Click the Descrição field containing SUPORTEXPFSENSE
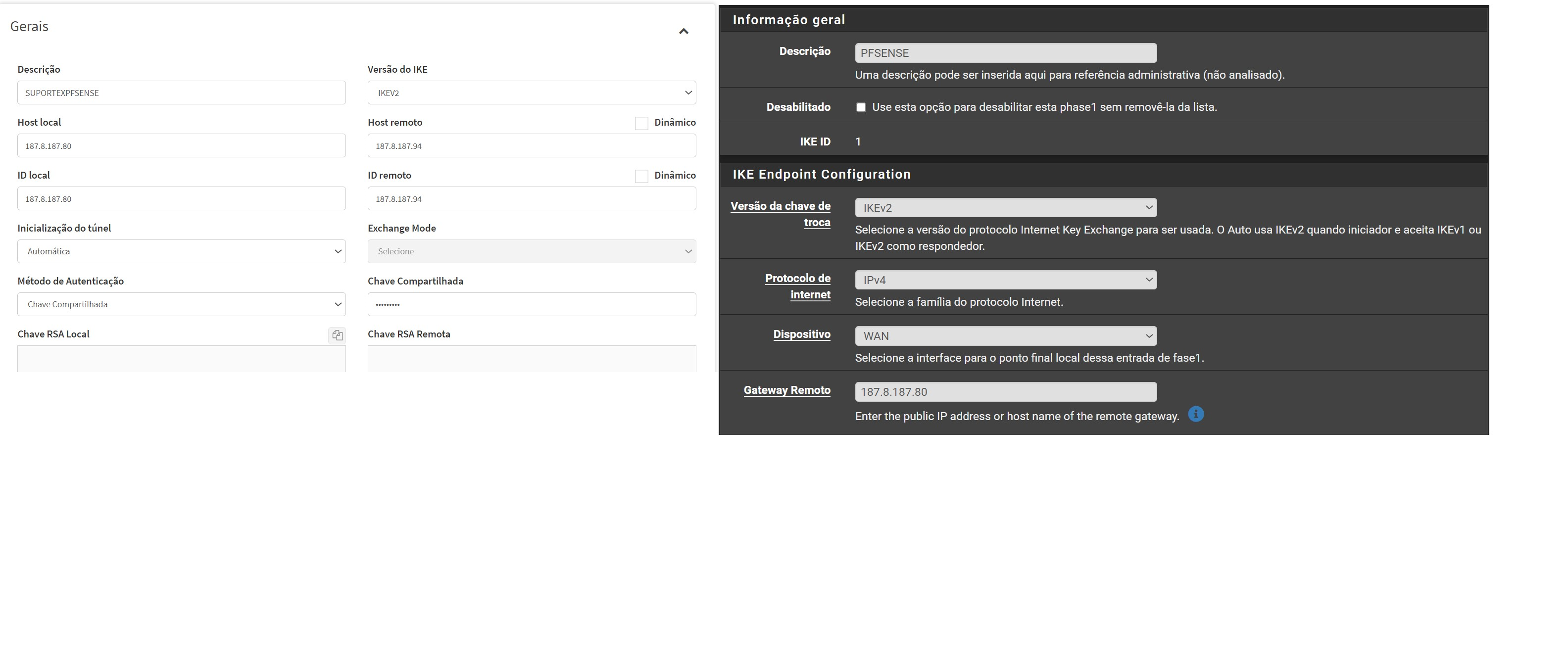 coord(181,93)
